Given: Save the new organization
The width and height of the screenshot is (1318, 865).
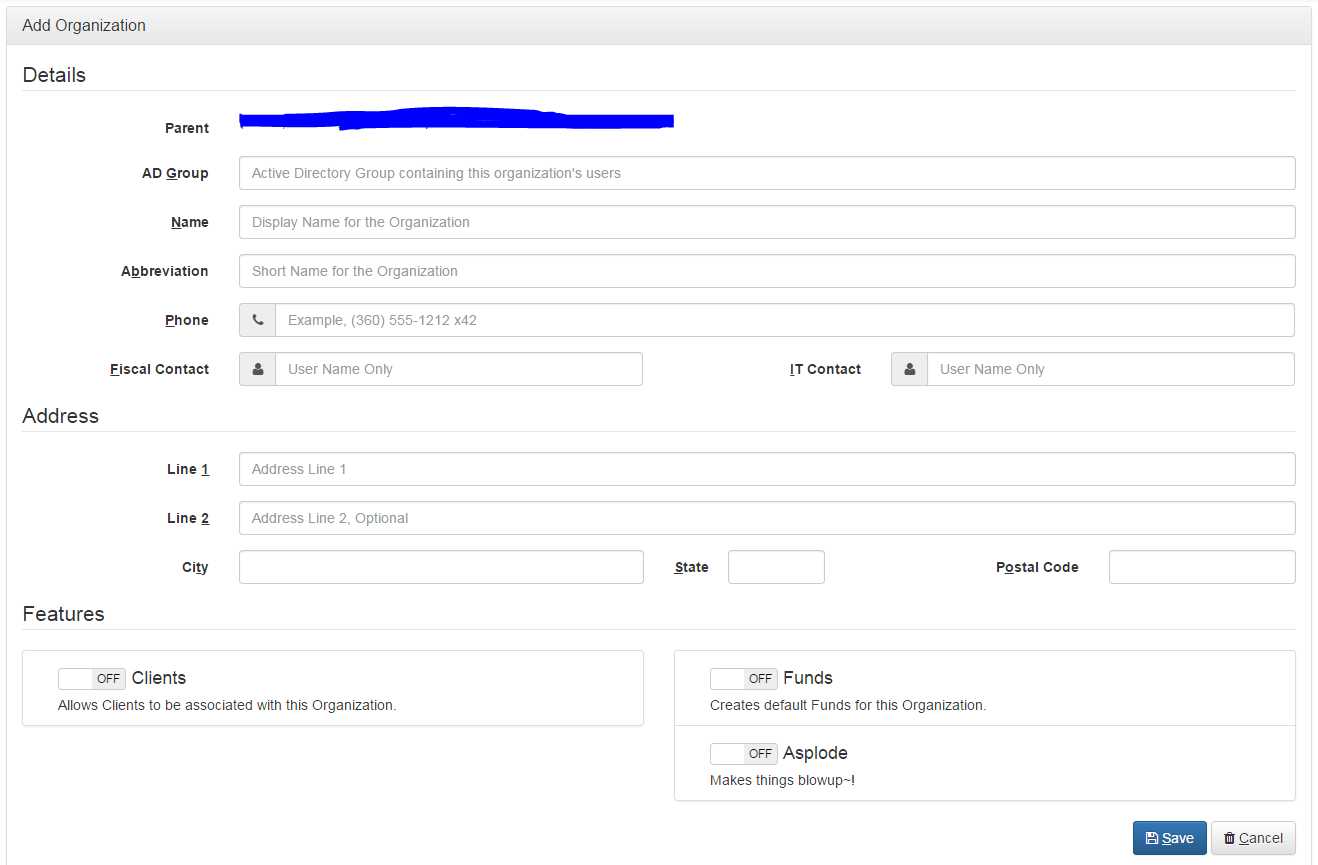Looking at the screenshot, I should (1170, 838).
